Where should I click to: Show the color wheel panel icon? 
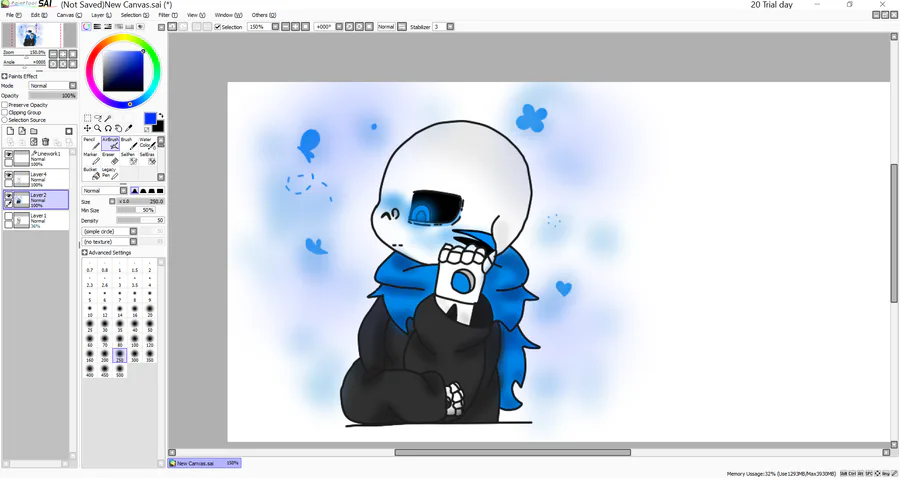[x=87, y=26]
